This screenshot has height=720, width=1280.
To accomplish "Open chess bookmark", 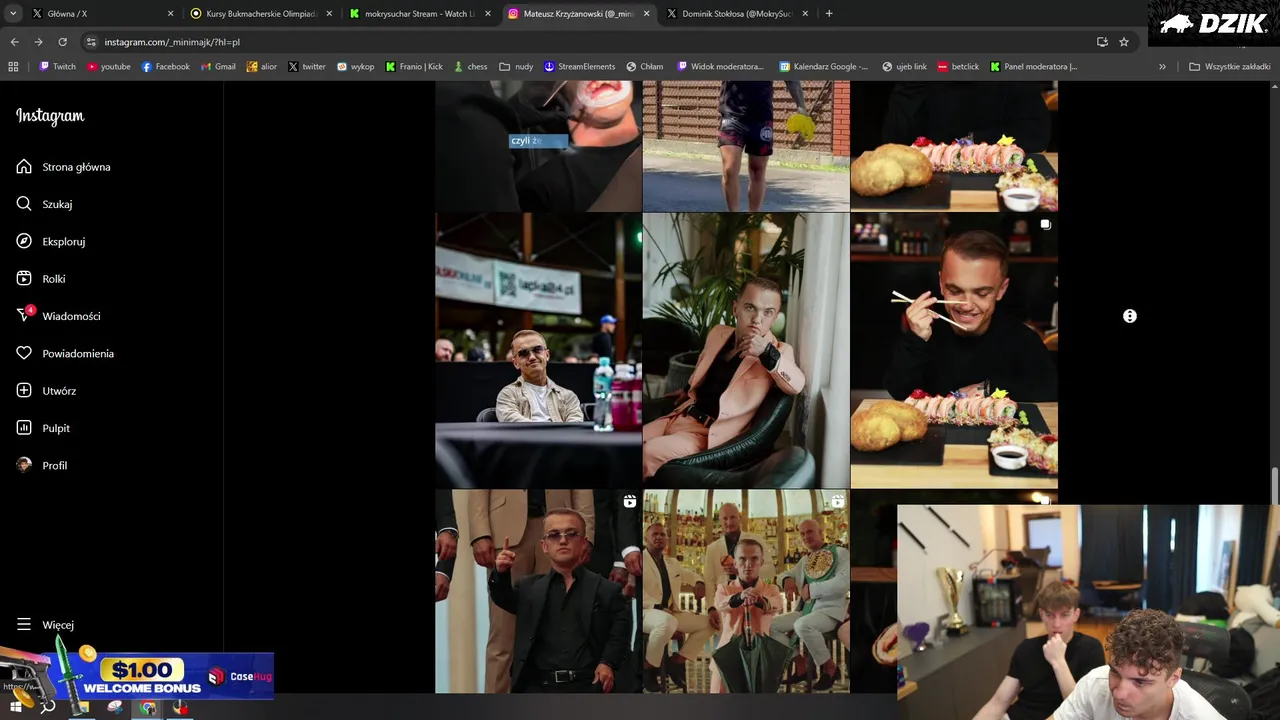I will [x=470, y=67].
